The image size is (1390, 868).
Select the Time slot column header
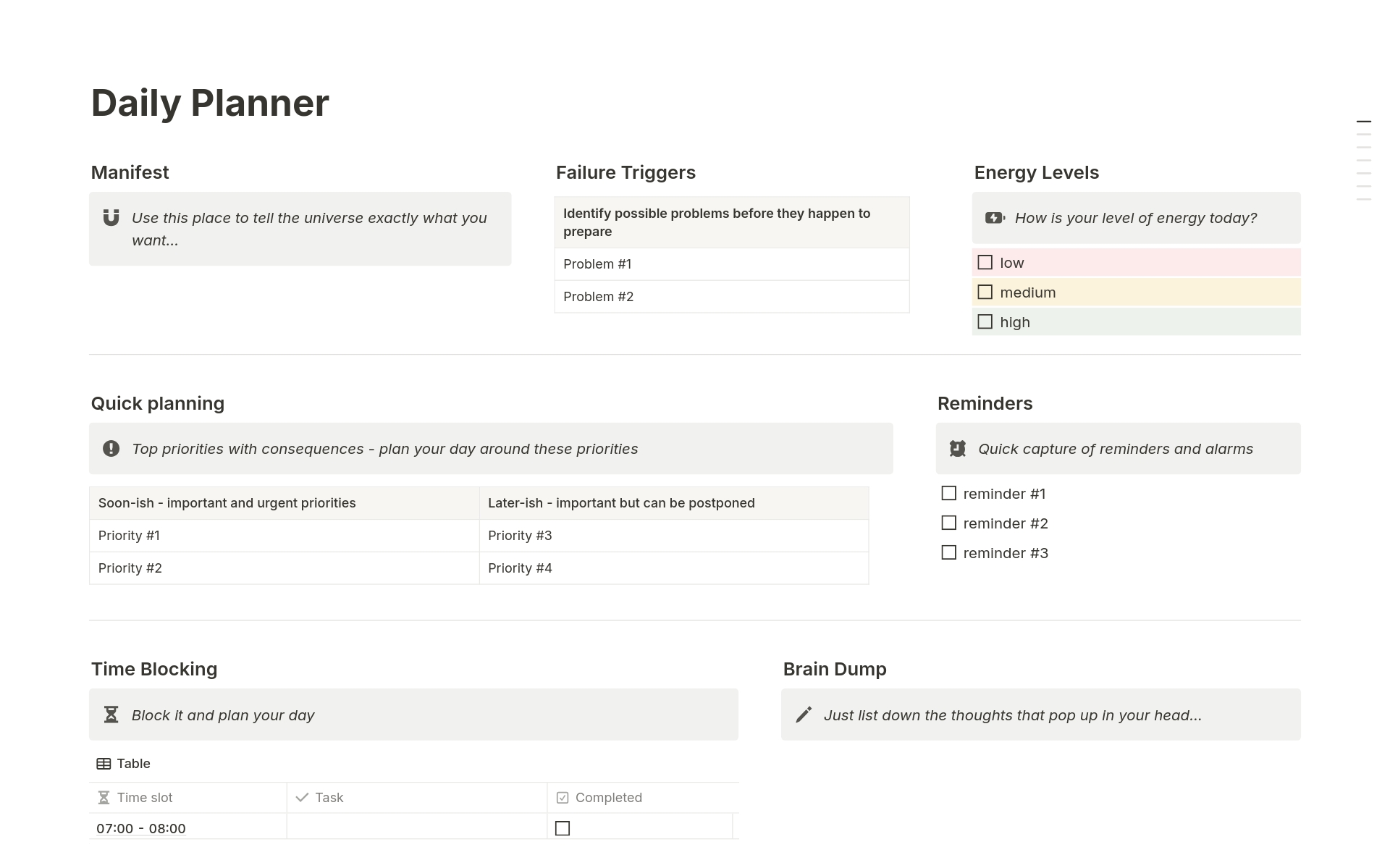tap(145, 798)
